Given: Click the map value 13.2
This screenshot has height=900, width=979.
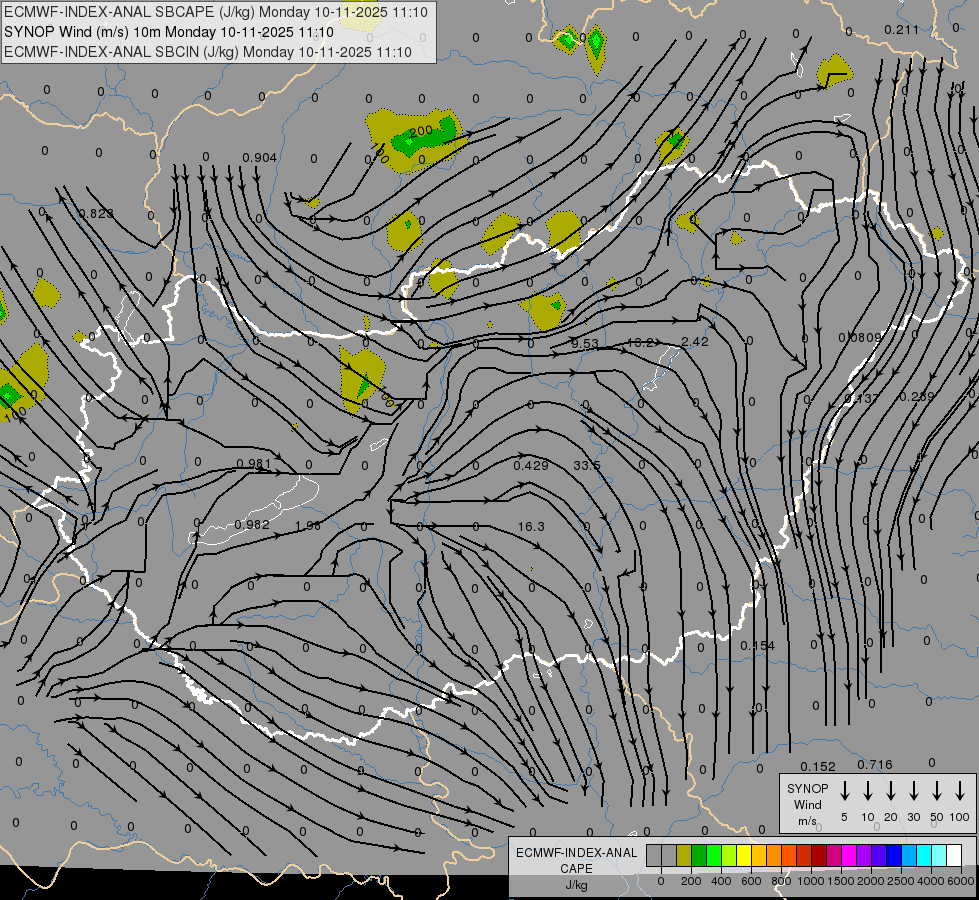Looking at the screenshot, I should point(640,342).
